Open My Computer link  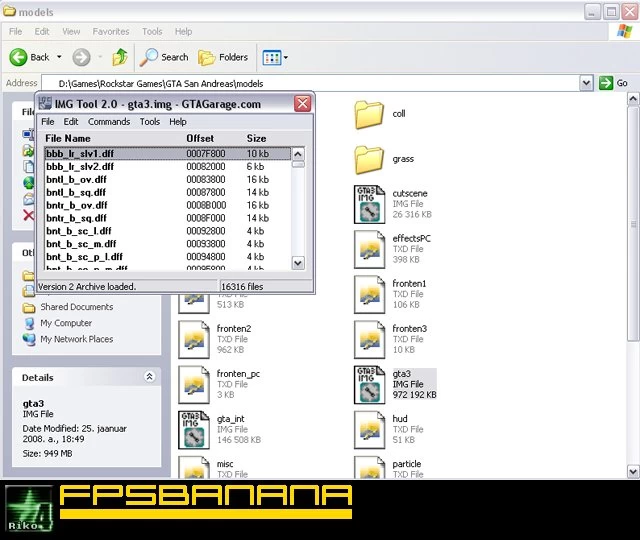(x=66, y=323)
